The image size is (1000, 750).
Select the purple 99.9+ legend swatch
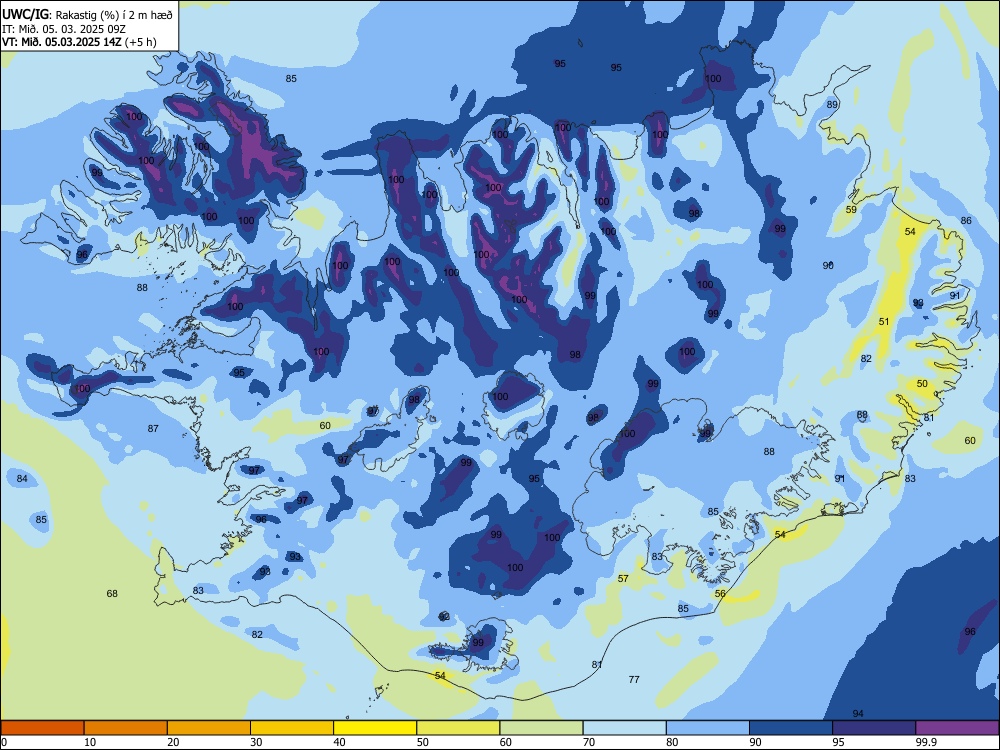pos(957,728)
